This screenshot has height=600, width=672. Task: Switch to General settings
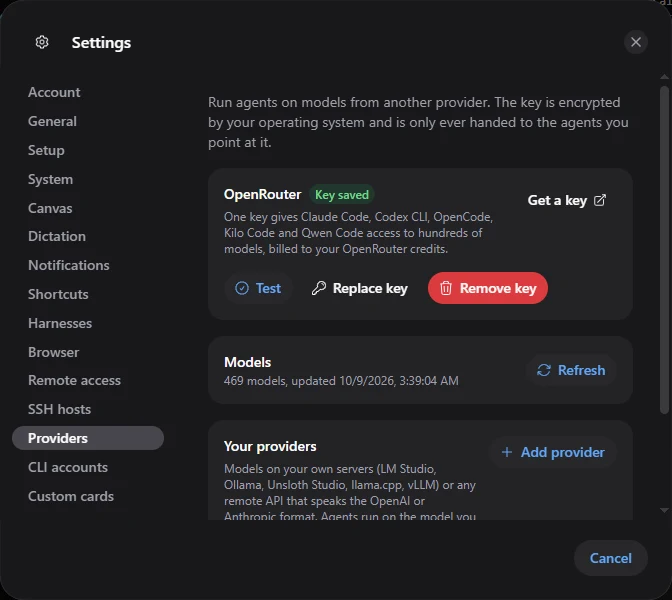coord(52,121)
